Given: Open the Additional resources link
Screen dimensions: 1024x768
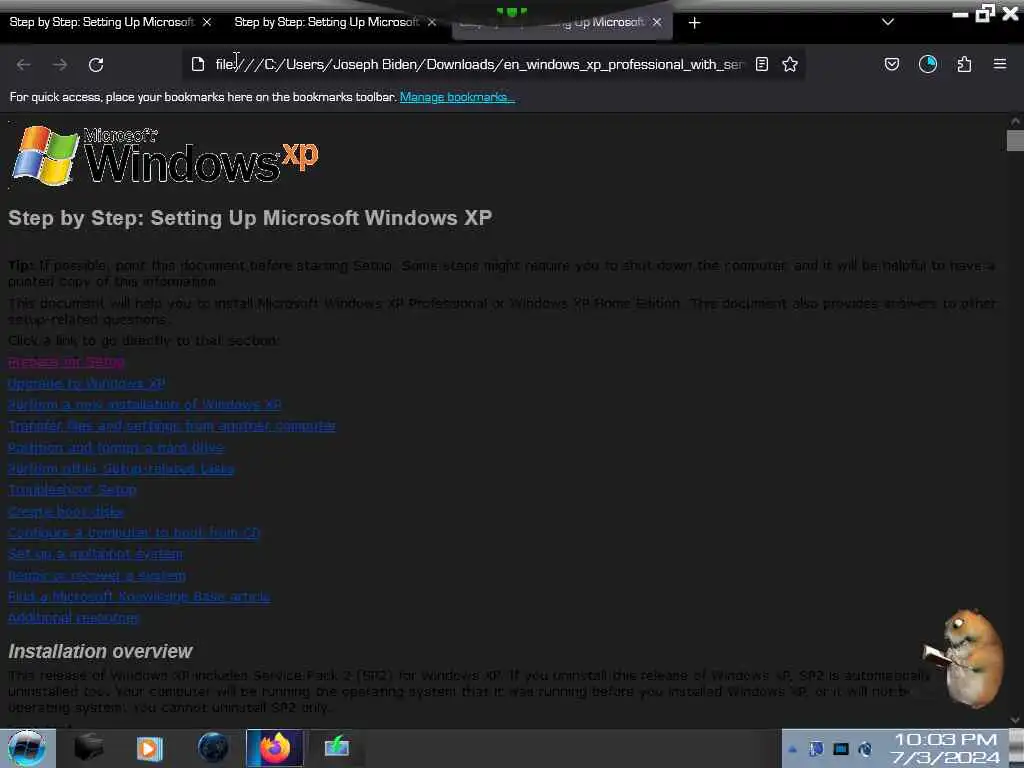Looking at the screenshot, I should (73, 618).
